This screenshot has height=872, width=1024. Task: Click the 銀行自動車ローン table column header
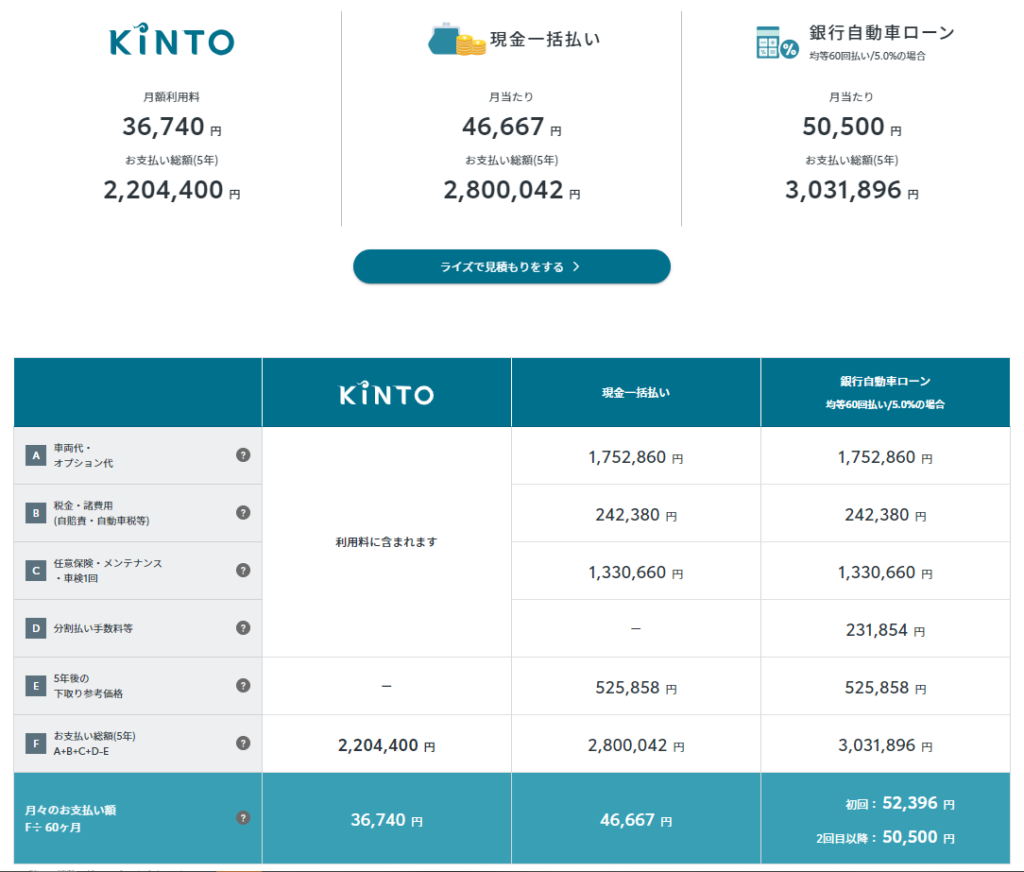(x=885, y=393)
